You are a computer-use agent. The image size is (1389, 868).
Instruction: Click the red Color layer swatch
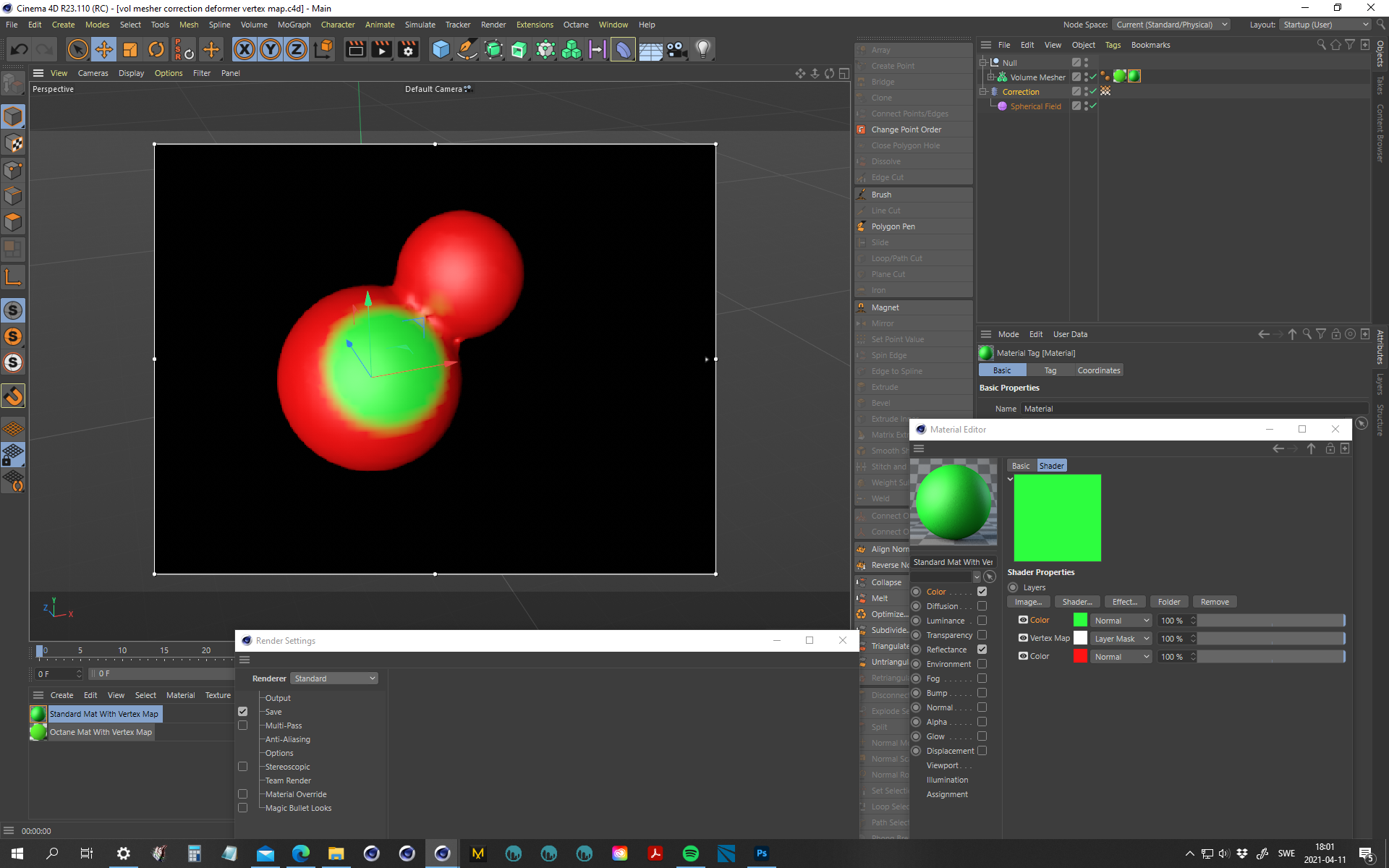[1080, 657]
